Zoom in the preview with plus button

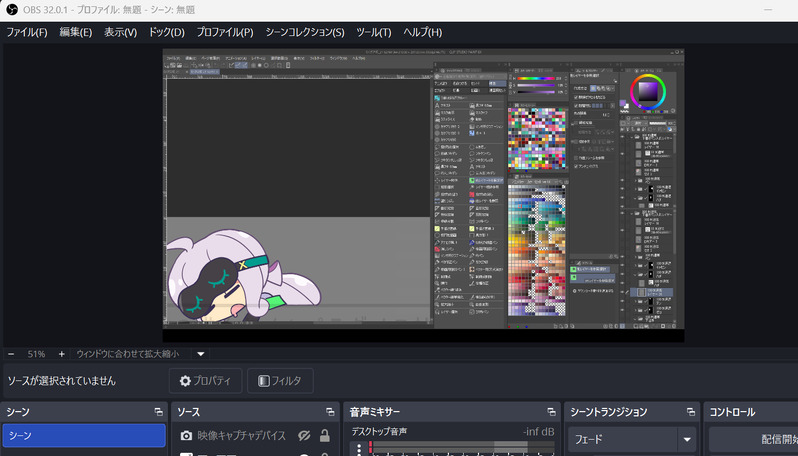tap(61, 354)
